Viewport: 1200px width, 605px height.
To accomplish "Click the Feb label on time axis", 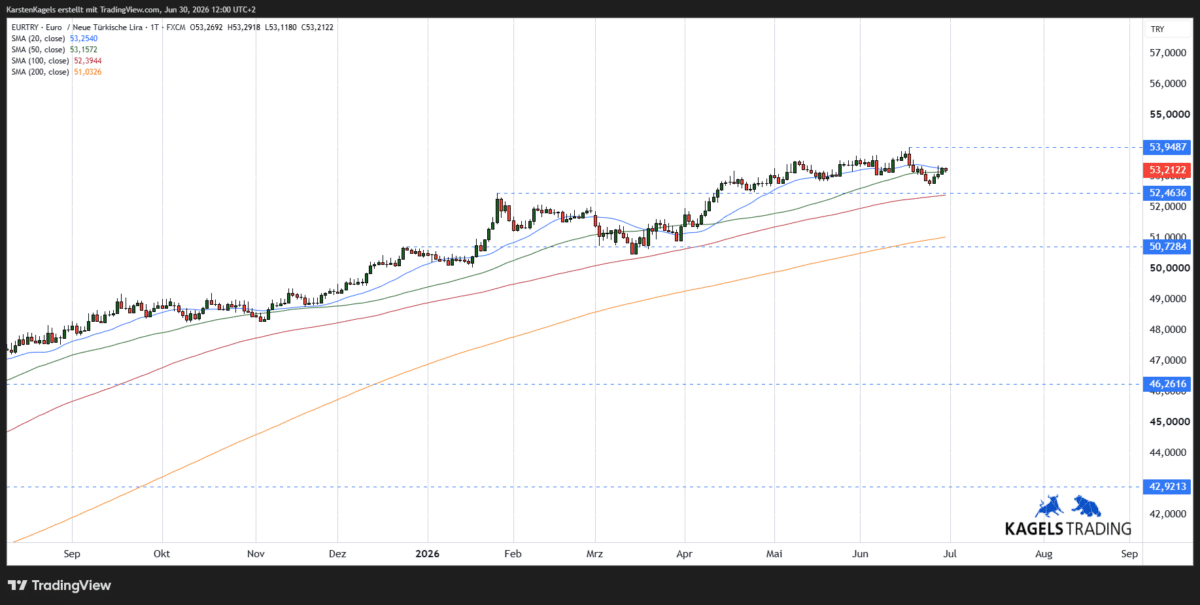I will pos(513,553).
